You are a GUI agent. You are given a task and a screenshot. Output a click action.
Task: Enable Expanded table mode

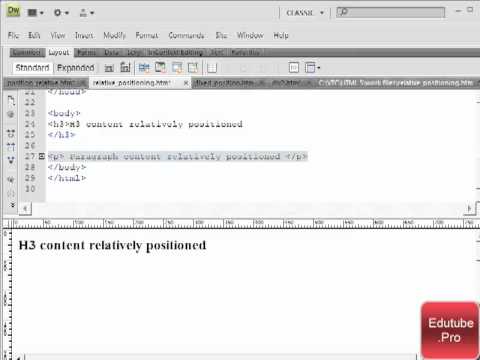[x=76, y=68]
